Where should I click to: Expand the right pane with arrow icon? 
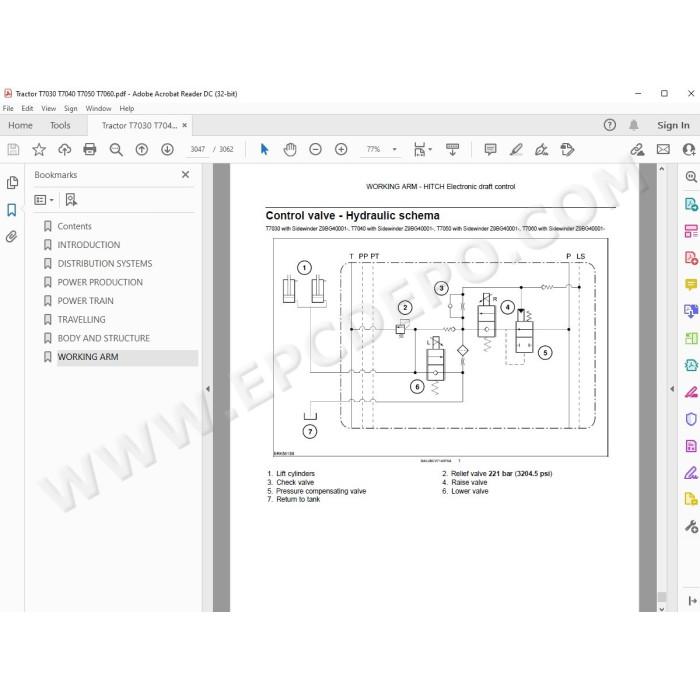(693, 601)
